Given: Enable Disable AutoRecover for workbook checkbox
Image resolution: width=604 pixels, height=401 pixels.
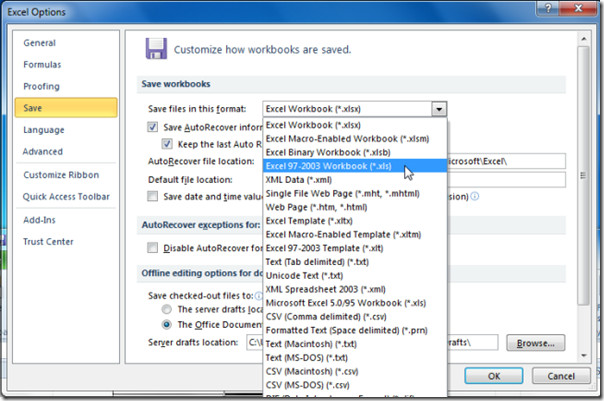Looking at the screenshot, I should 153,248.
